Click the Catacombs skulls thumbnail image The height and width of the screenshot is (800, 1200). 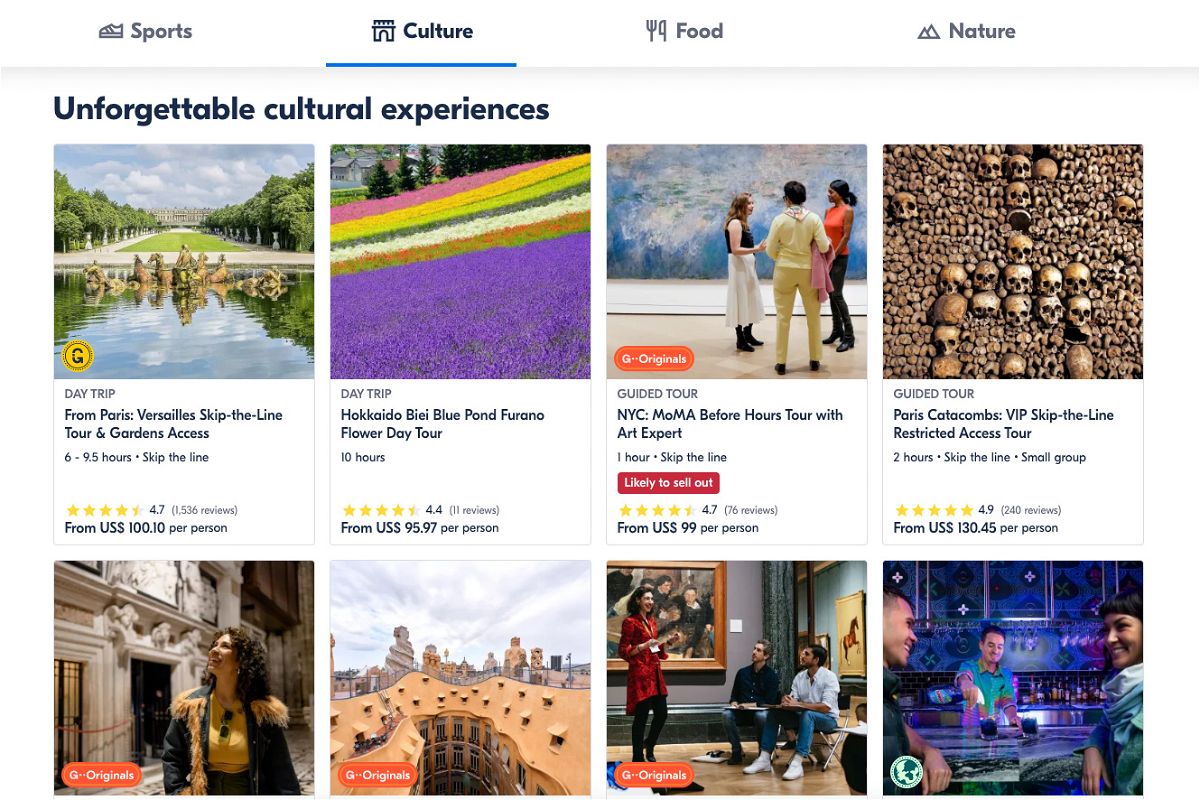click(x=1012, y=262)
